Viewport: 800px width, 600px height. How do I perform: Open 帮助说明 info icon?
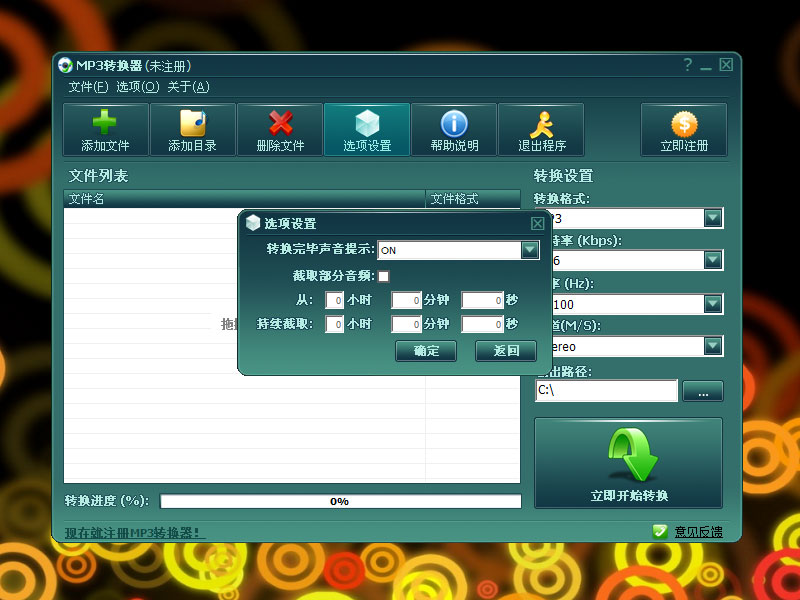click(x=454, y=123)
